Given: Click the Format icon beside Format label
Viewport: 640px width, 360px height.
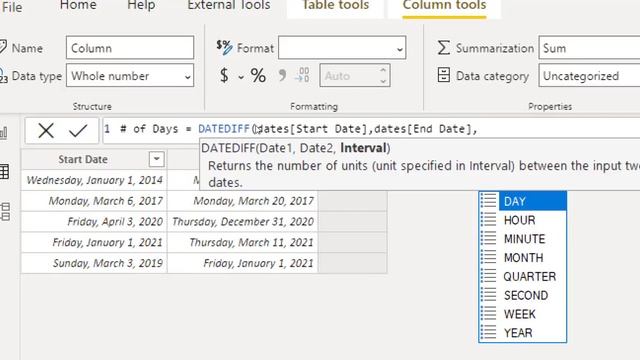Looking at the screenshot, I should click(x=224, y=48).
